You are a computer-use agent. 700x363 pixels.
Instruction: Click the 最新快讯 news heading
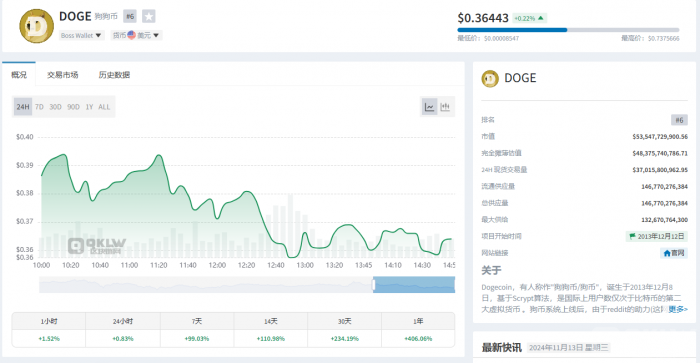pyautogui.click(x=501, y=347)
